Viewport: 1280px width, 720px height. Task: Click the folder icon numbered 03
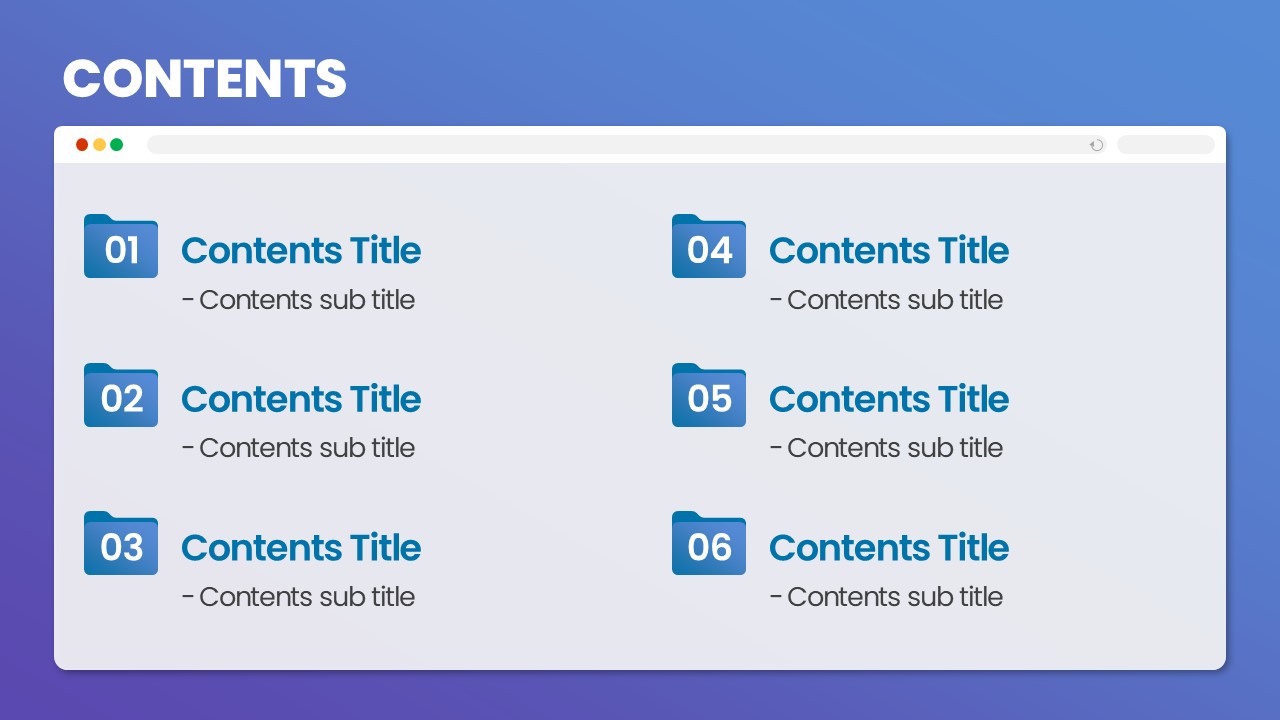pos(121,544)
